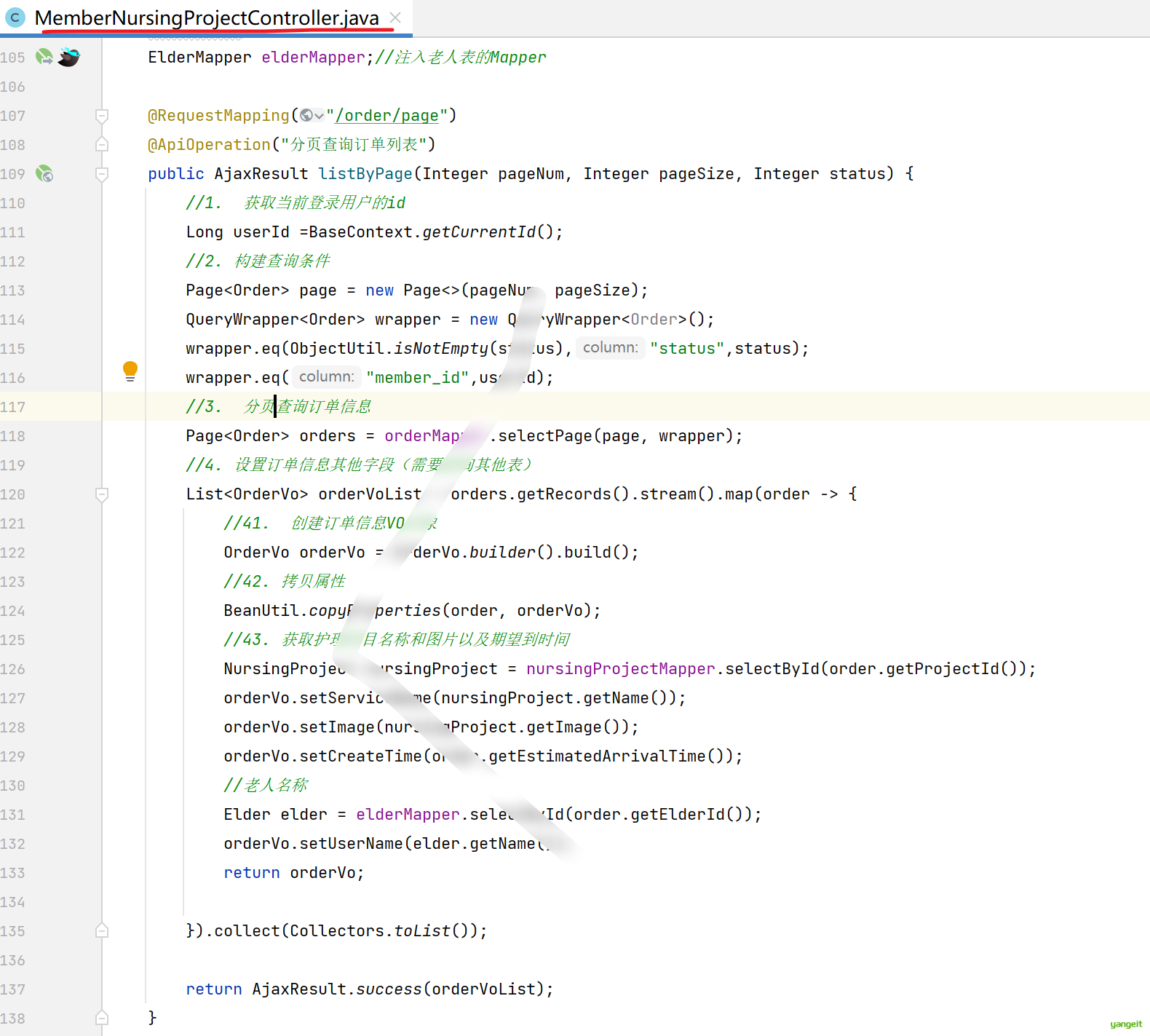The width and height of the screenshot is (1150, 1036).
Task: Click selectById on the nursingProjectMapper line
Action: click(x=772, y=668)
